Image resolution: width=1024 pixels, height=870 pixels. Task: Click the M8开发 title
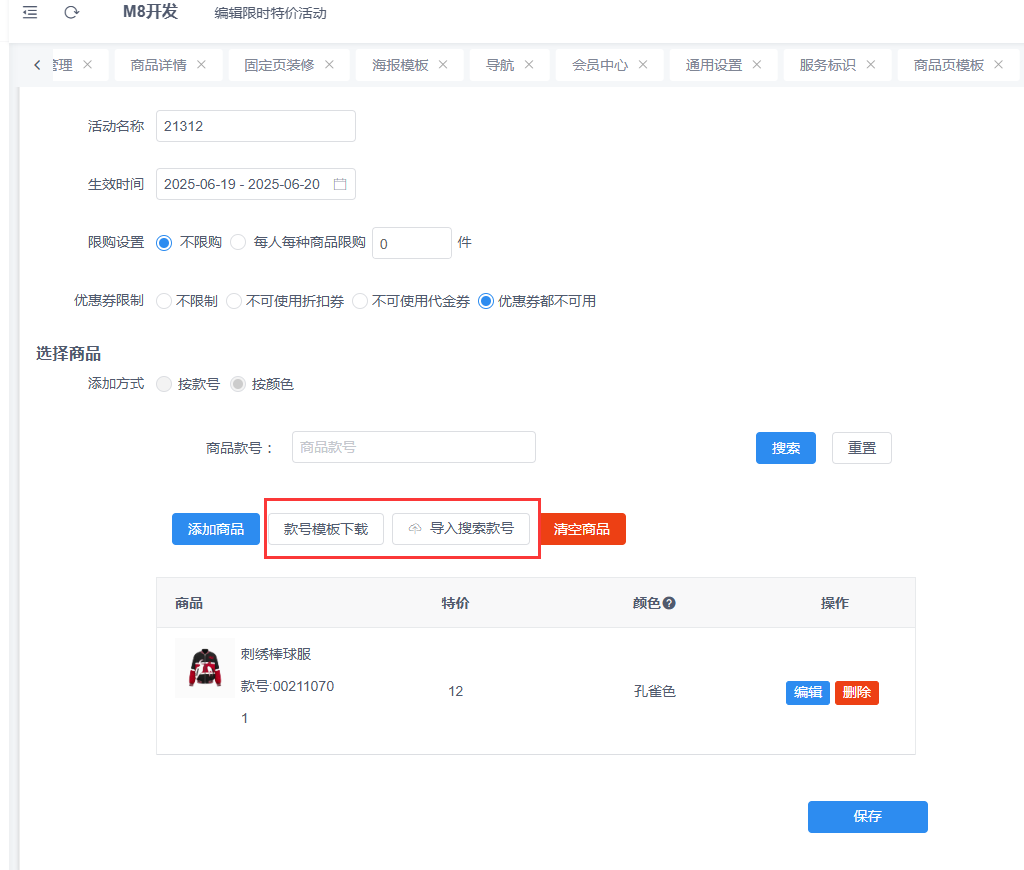click(x=150, y=12)
